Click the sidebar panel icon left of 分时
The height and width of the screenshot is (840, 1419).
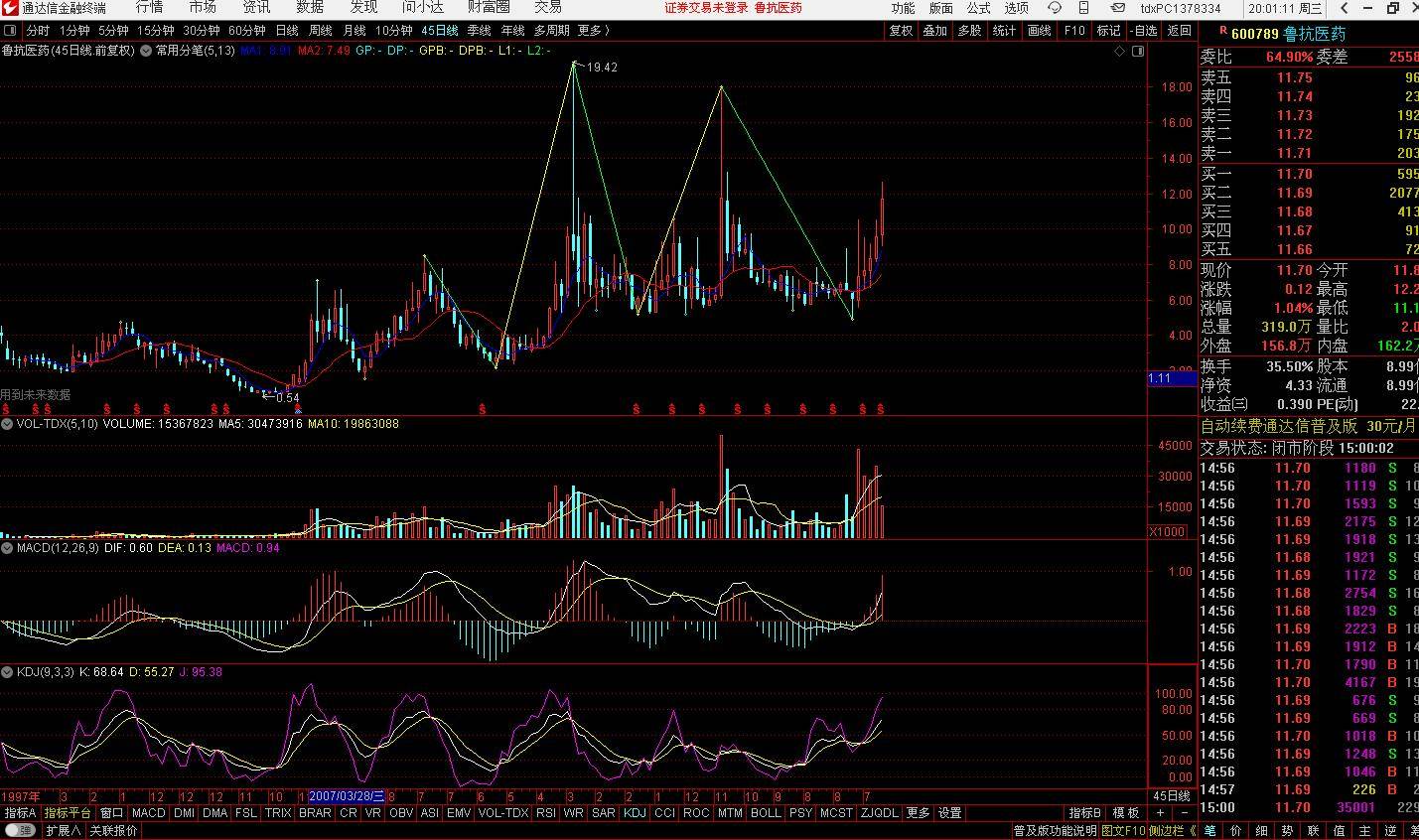point(10,31)
